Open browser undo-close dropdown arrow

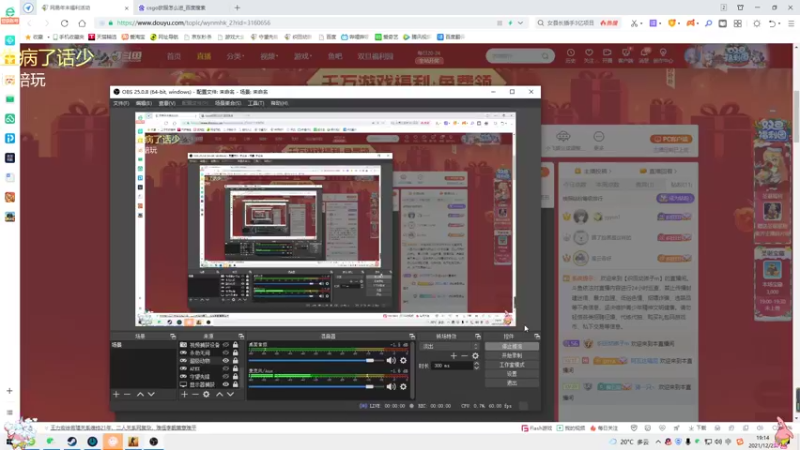(x=779, y=23)
